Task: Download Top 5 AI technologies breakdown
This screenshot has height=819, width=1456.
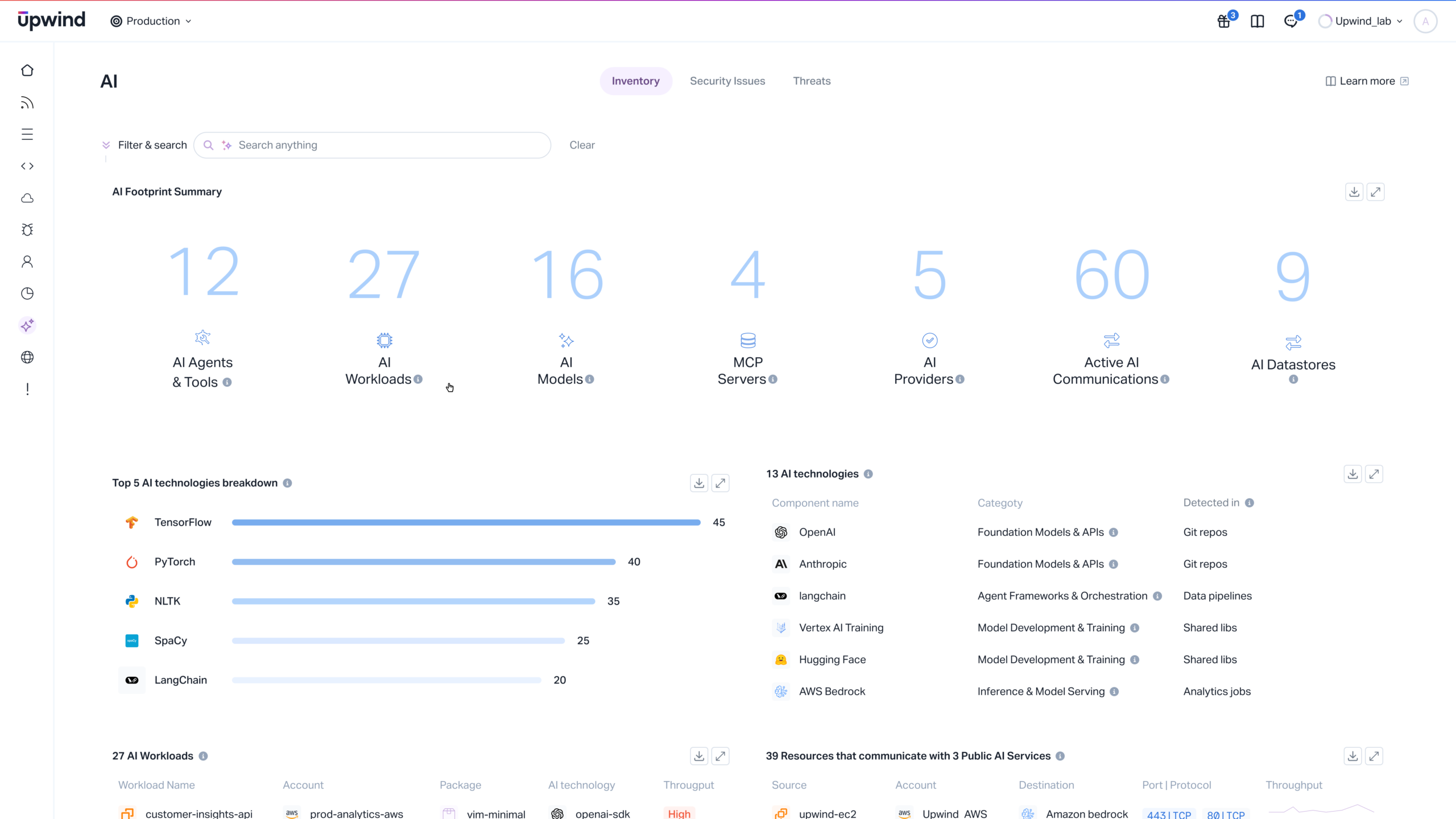Action: tap(699, 483)
